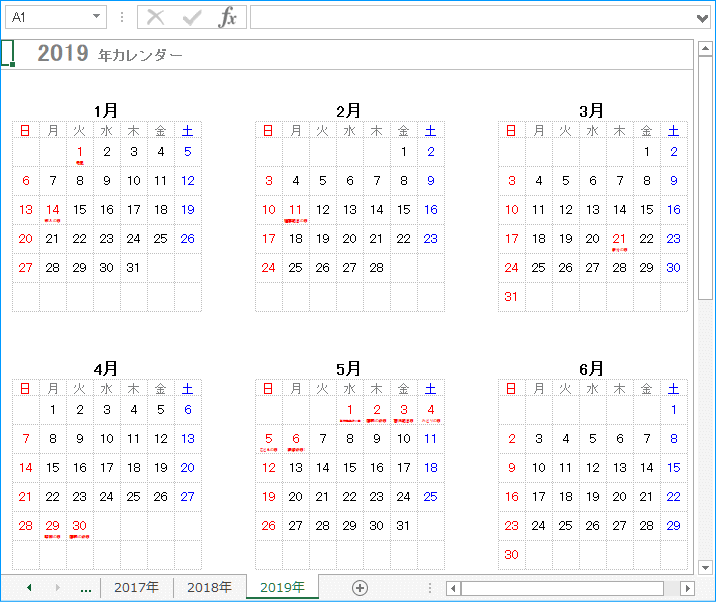
Task: Click May 4 holiday Saturday cell
Action: 431,411
